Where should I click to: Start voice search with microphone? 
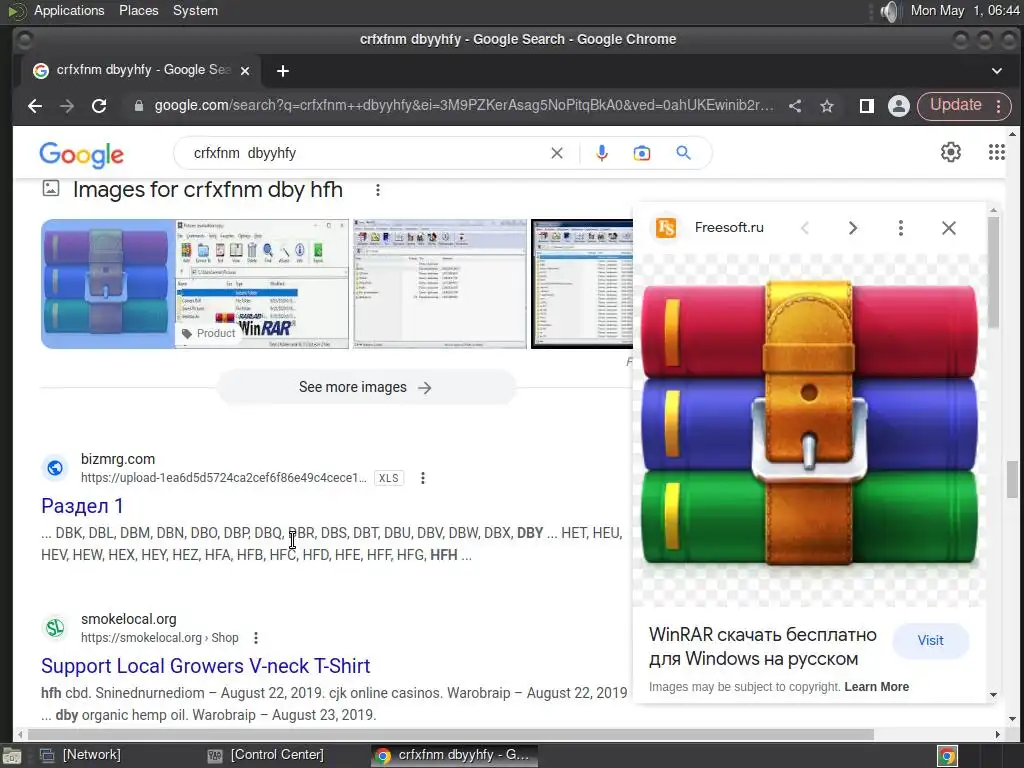(x=602, y=153)
